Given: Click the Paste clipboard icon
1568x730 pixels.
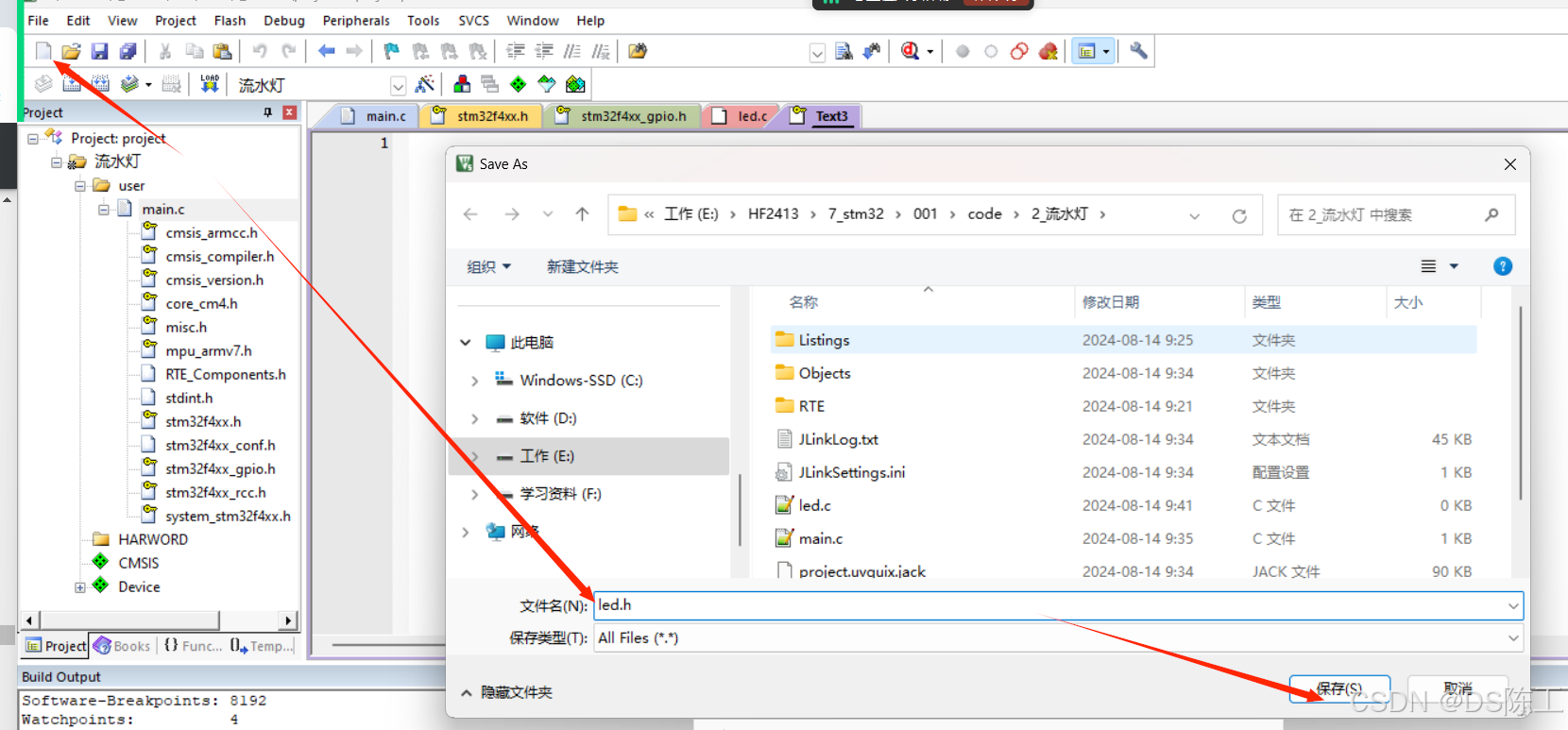Looking at the screenshot, I should point(222,51).
